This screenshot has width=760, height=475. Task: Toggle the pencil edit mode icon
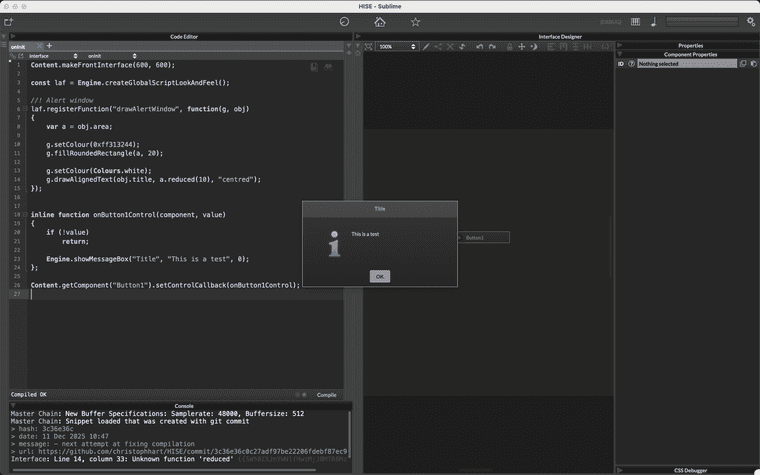[x=426, y=47]
